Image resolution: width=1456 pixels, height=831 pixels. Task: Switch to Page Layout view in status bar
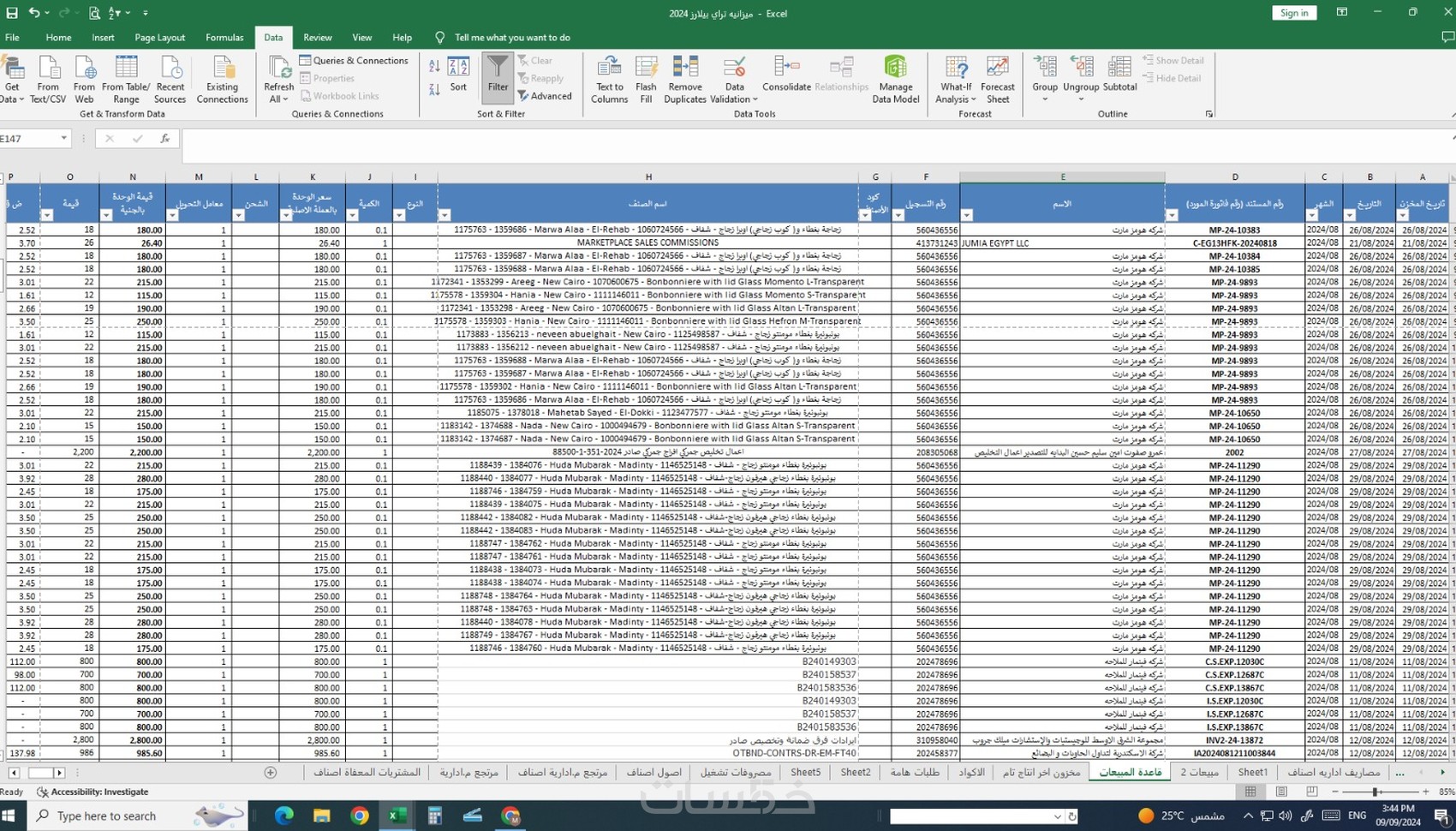click(1281, 792)
